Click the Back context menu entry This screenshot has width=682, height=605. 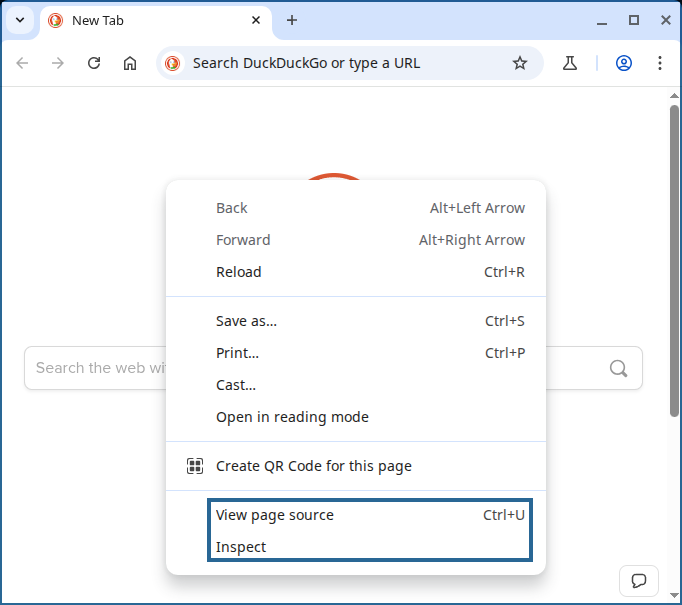pyautogui.click(x=355, y=208)
